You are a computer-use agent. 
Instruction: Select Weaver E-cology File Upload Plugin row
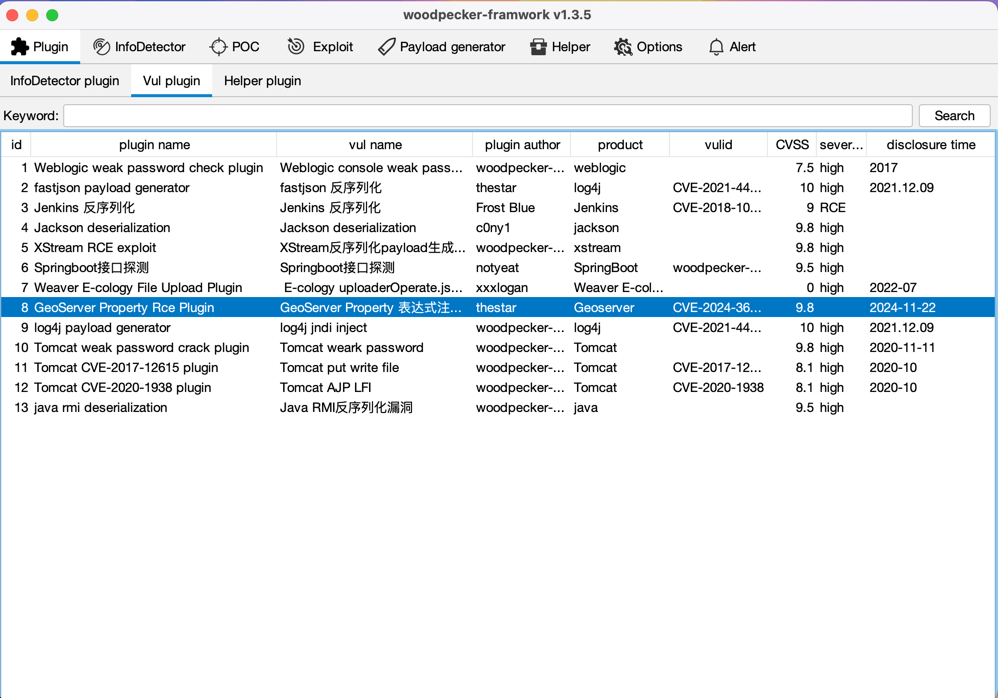click(498, 288)
